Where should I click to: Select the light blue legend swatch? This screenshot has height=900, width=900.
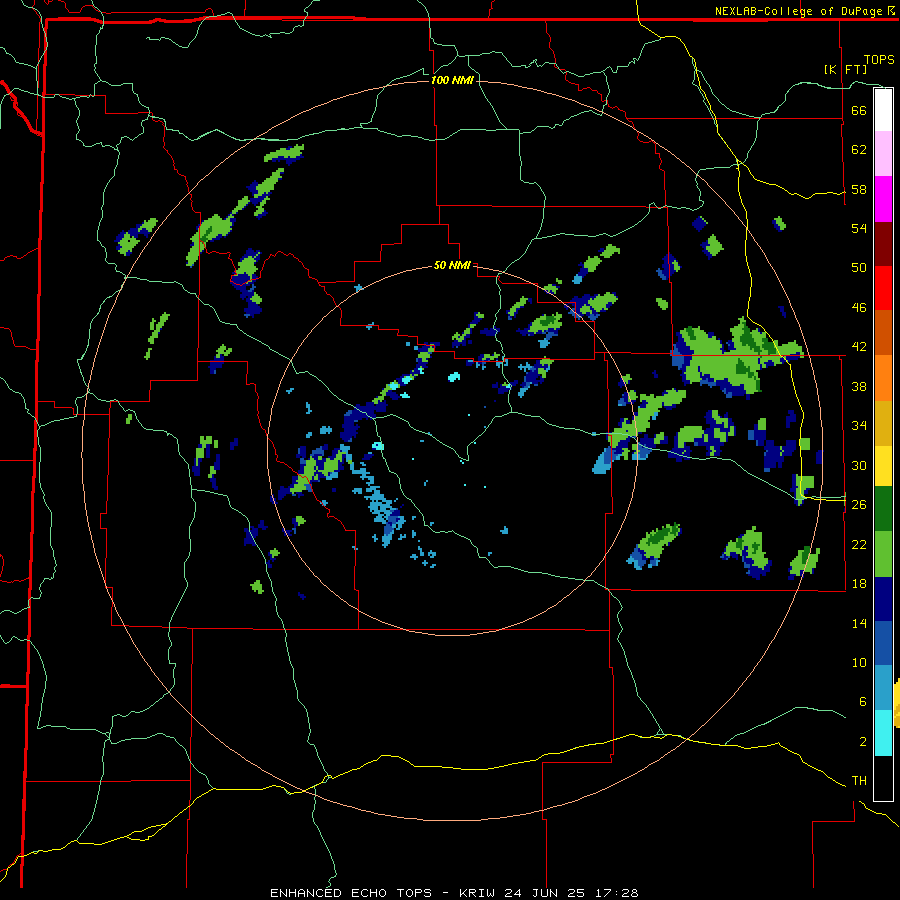[x=883, y=688]
